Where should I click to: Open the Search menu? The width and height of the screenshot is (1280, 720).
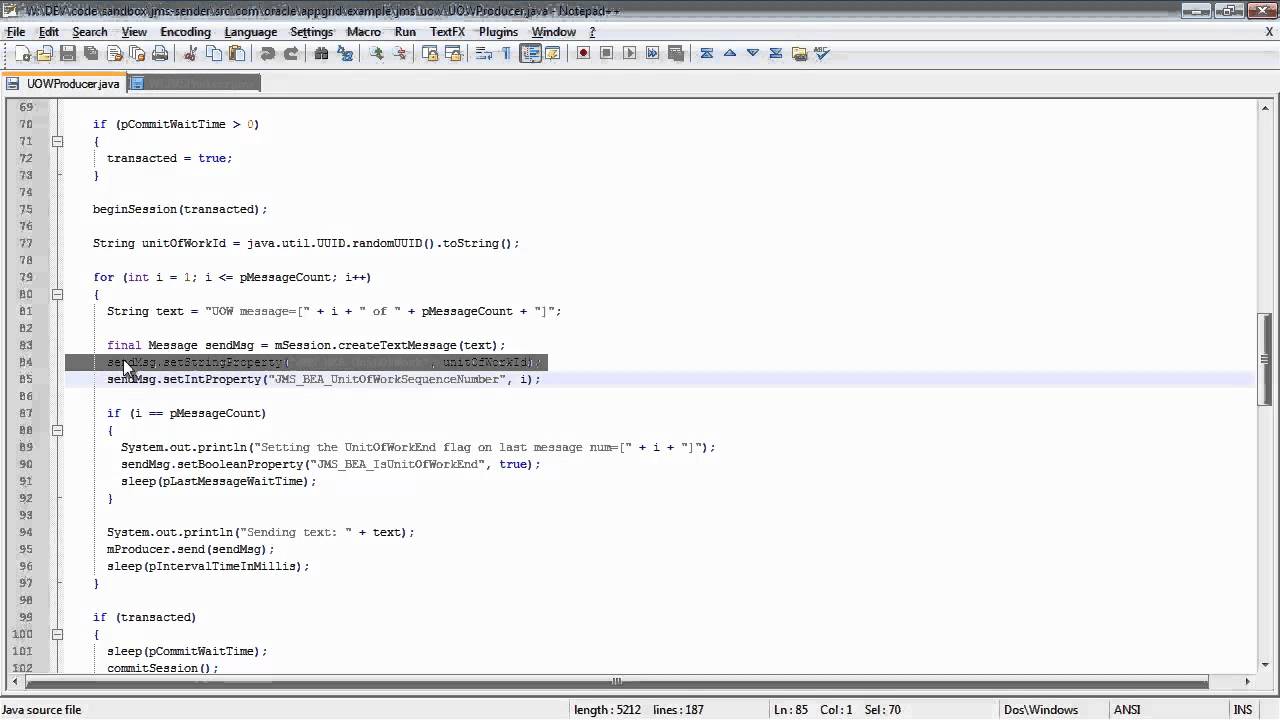pyautogui.click(x=89, y=32)
